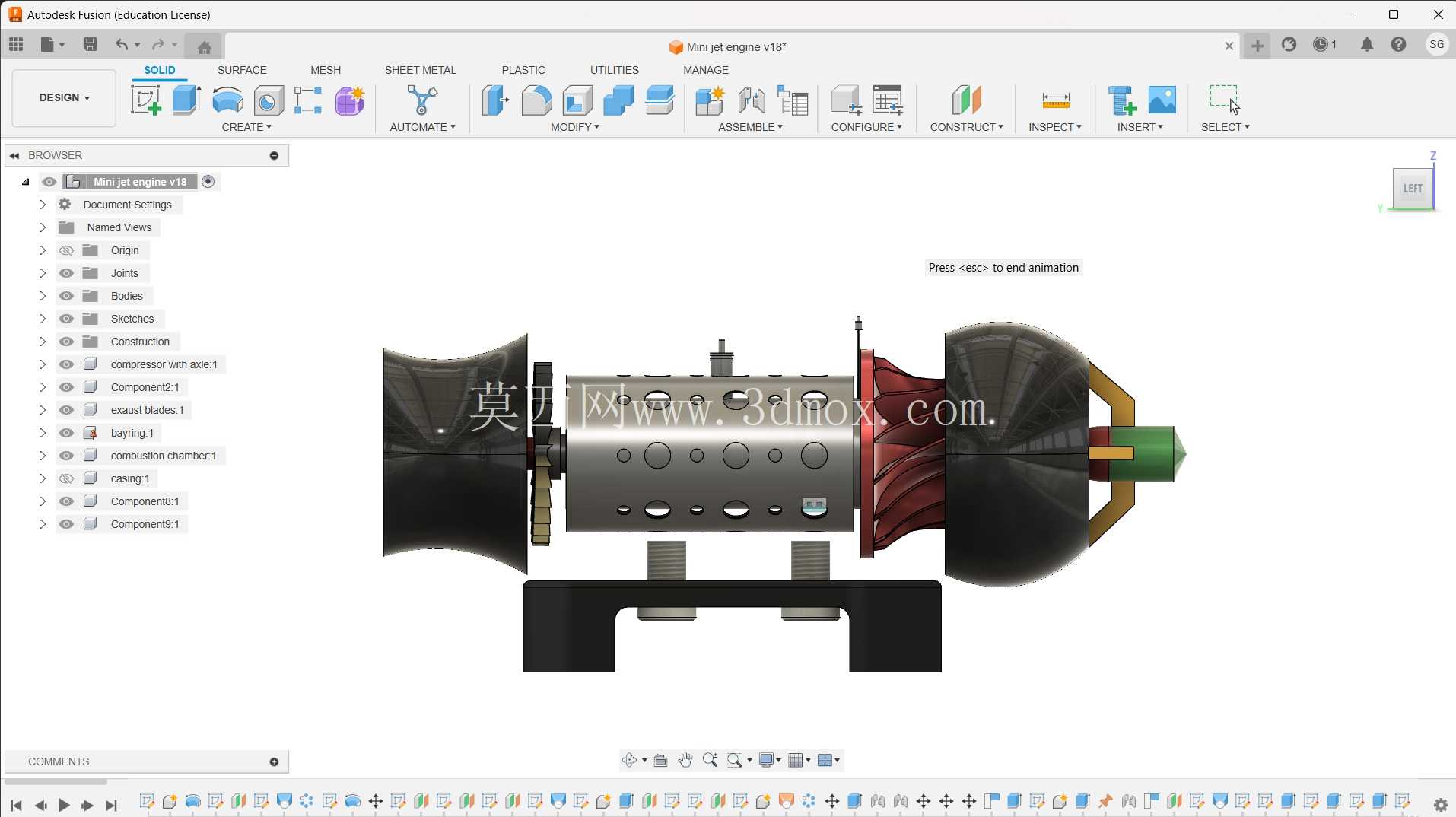1456x817 pixels.
Task: Play the timeline animation
Action: (x=64, y=805)
